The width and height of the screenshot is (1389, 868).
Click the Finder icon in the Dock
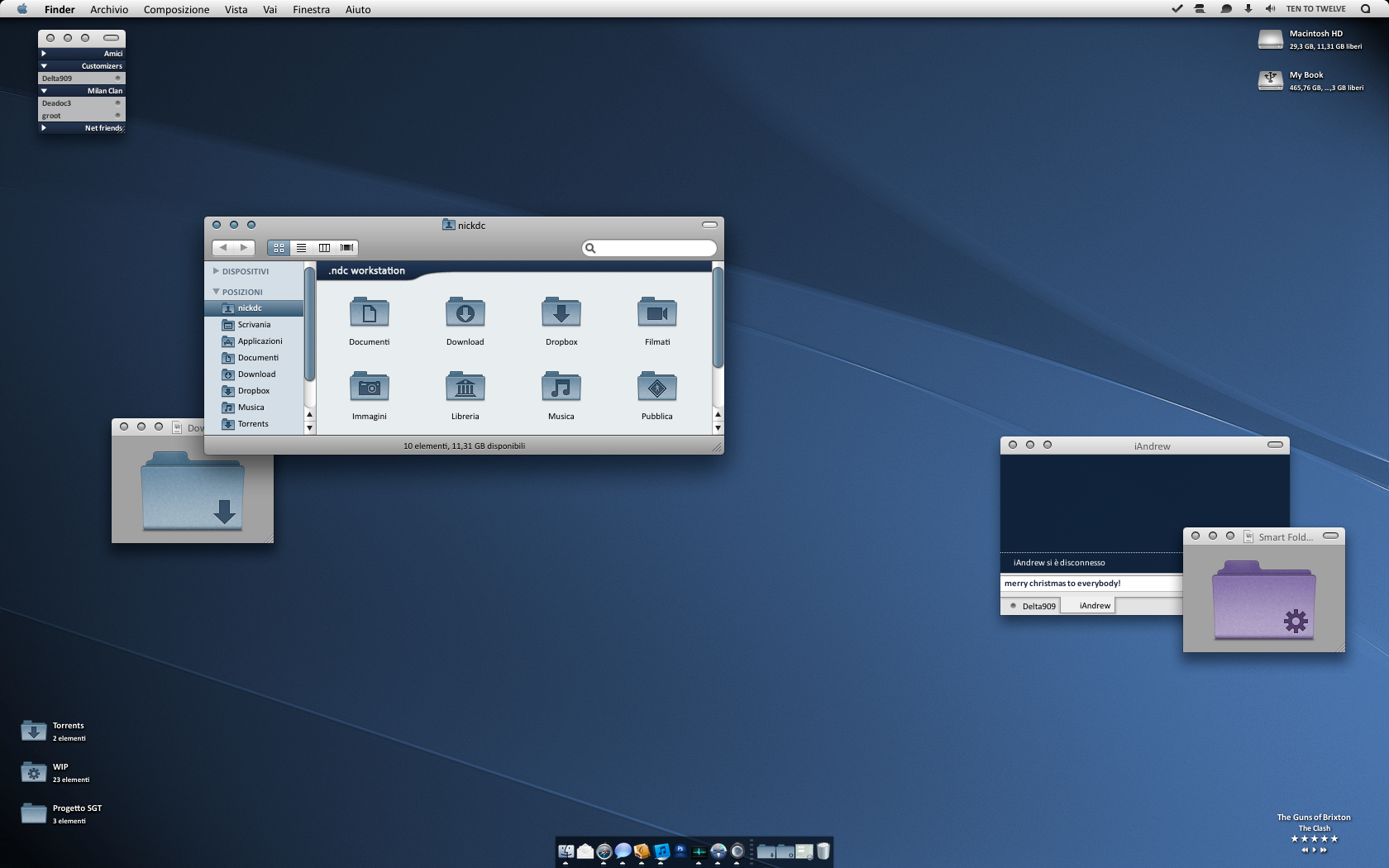coord(566,851)
